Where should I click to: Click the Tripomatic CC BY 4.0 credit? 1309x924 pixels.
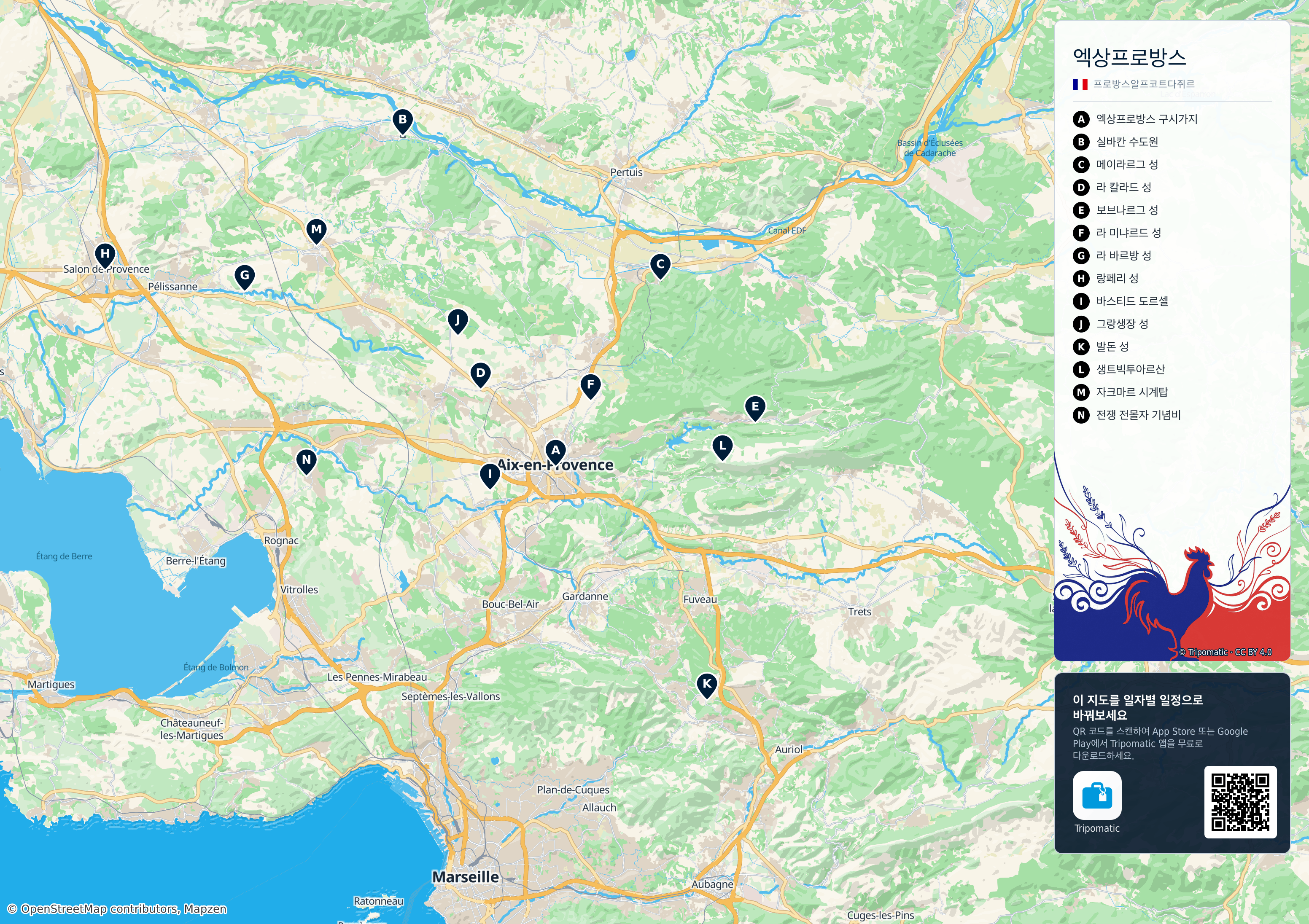(1225, 652)
